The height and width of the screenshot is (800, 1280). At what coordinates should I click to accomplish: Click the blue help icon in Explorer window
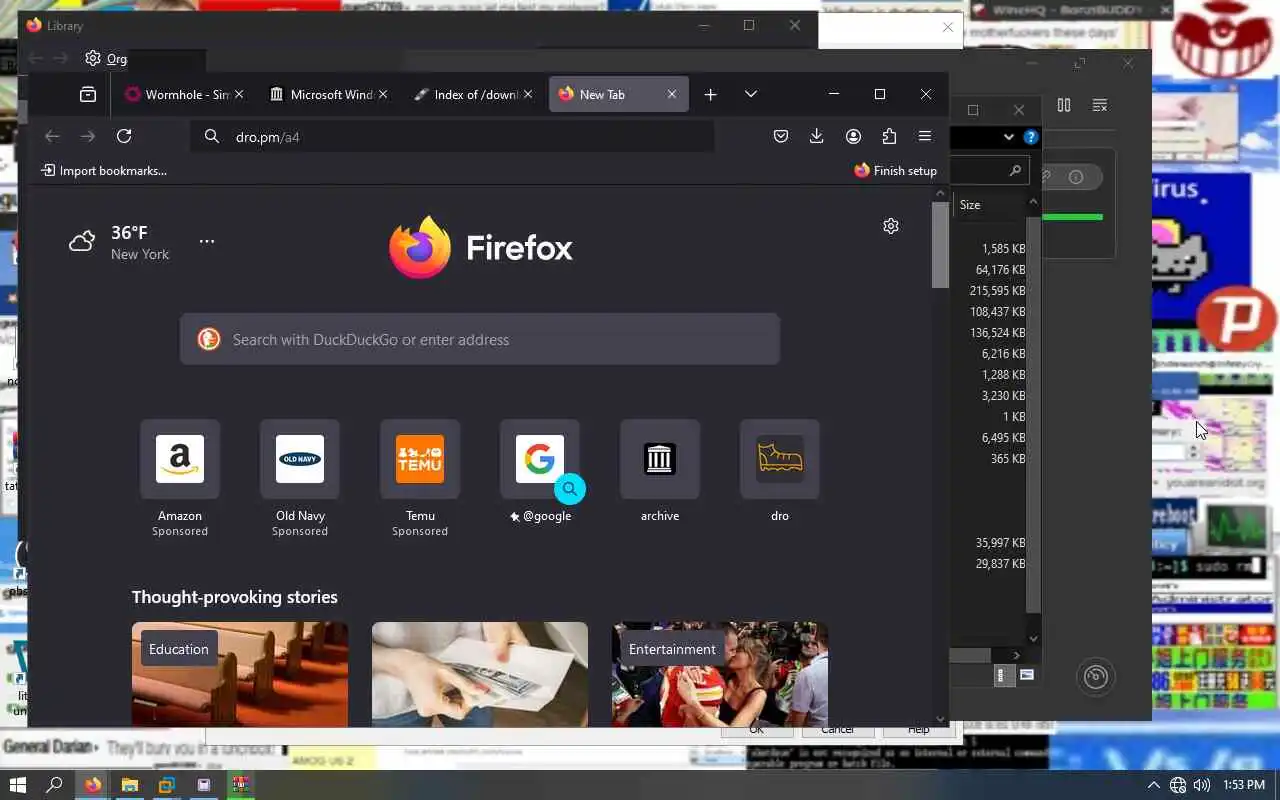[x=1031, y=137]
